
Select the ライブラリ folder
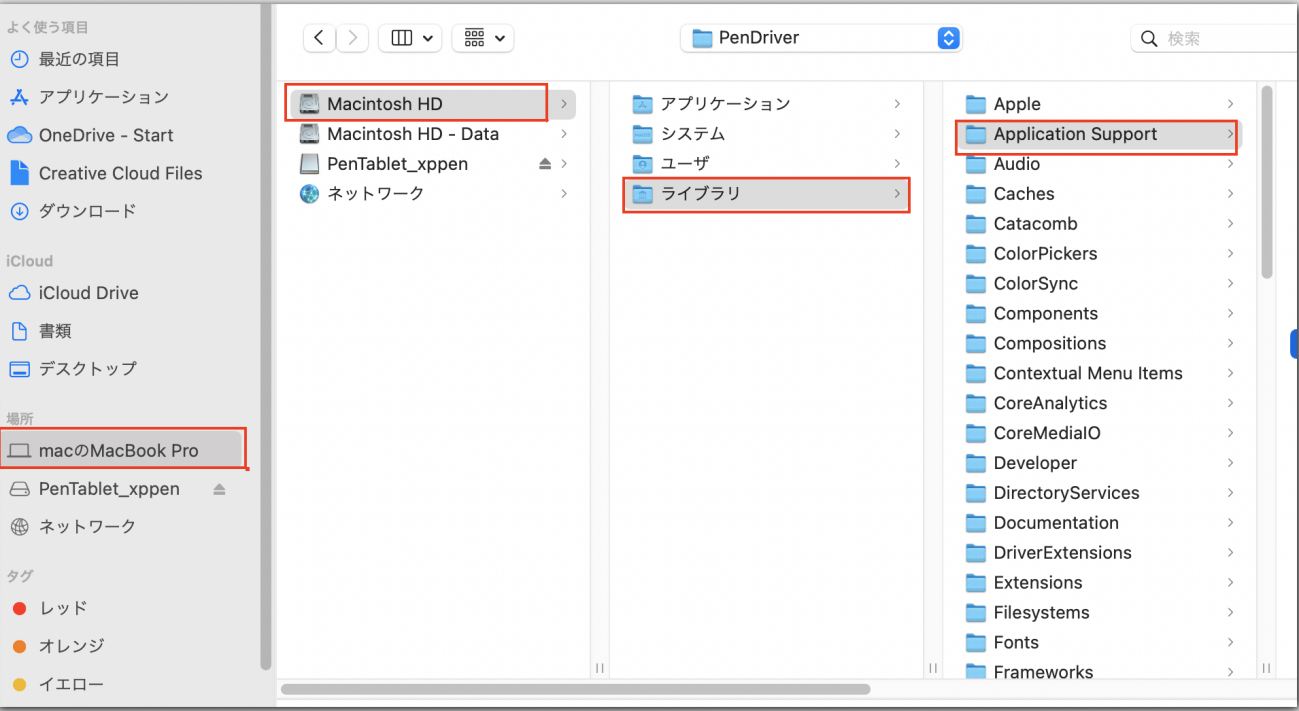[x=766, y=193]
